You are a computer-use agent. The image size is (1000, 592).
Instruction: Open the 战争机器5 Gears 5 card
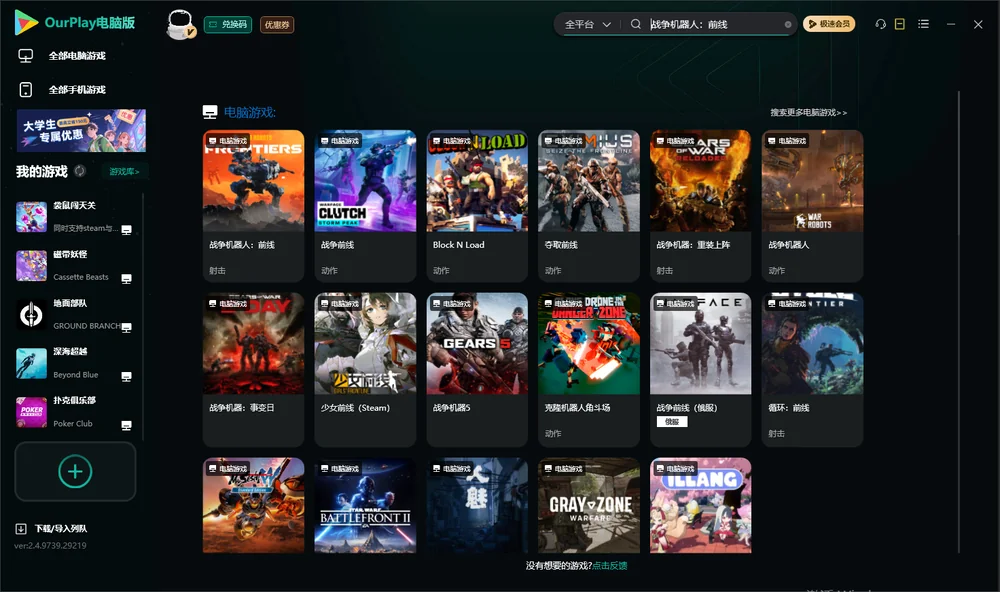[x=477, y=369]
